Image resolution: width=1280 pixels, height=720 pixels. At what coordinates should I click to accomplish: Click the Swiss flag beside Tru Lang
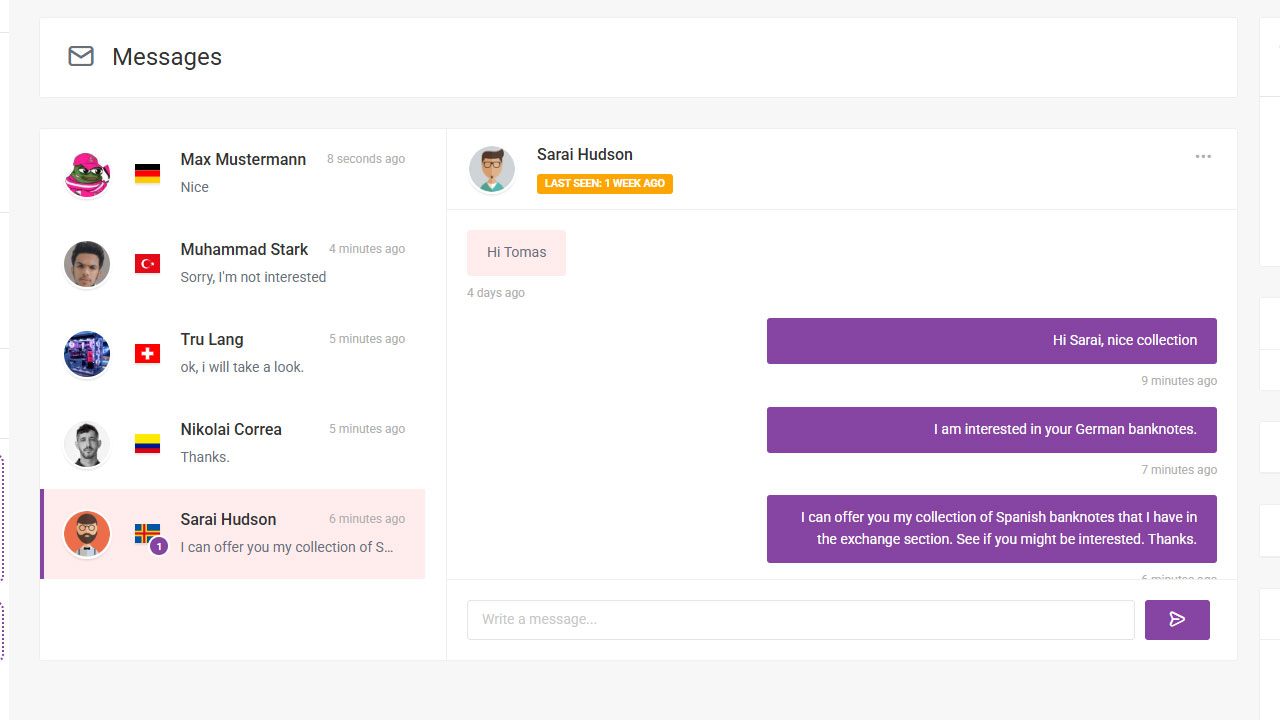(x=147, y=354)
